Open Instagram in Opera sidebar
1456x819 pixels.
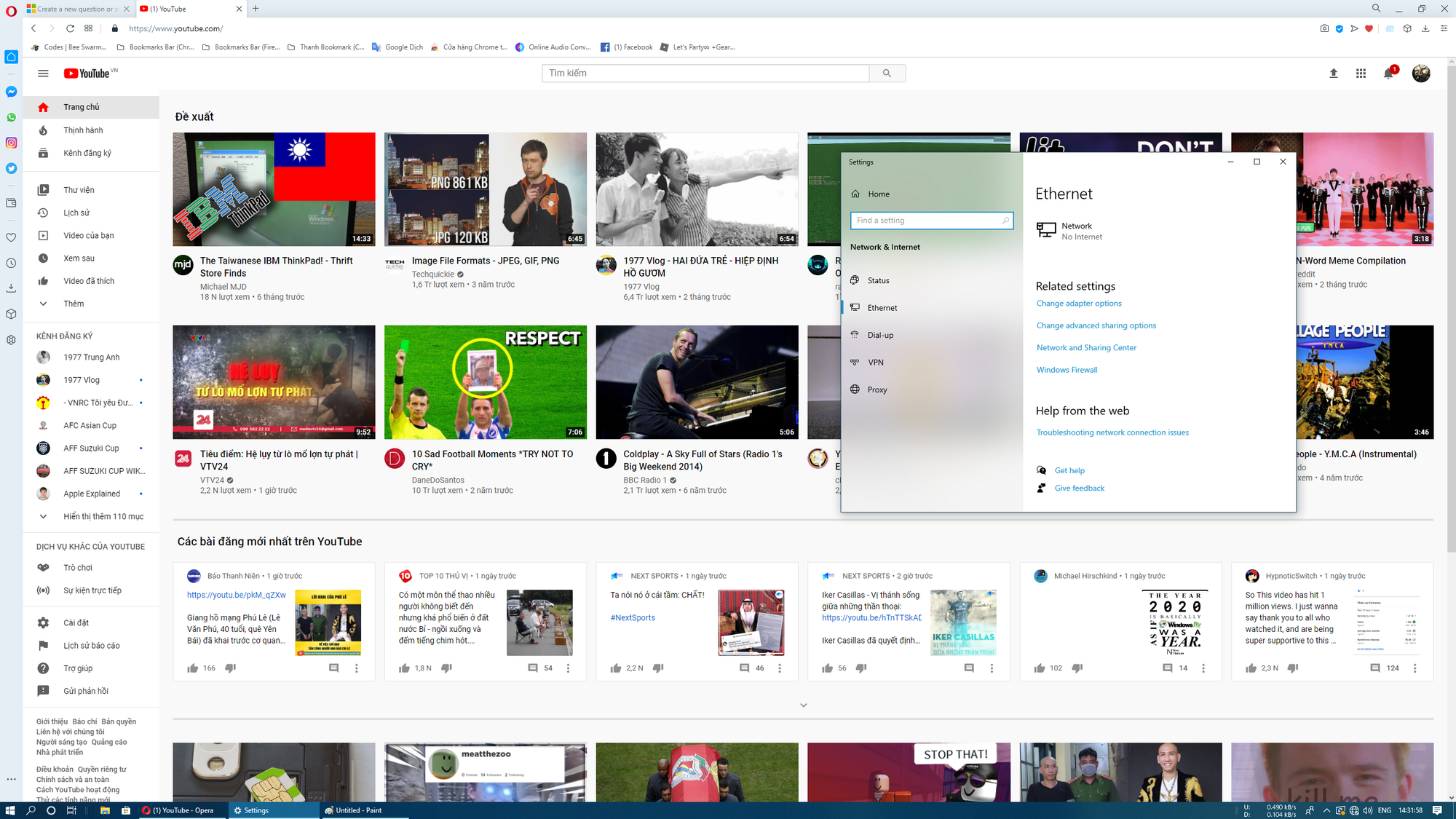click(11, 143)
